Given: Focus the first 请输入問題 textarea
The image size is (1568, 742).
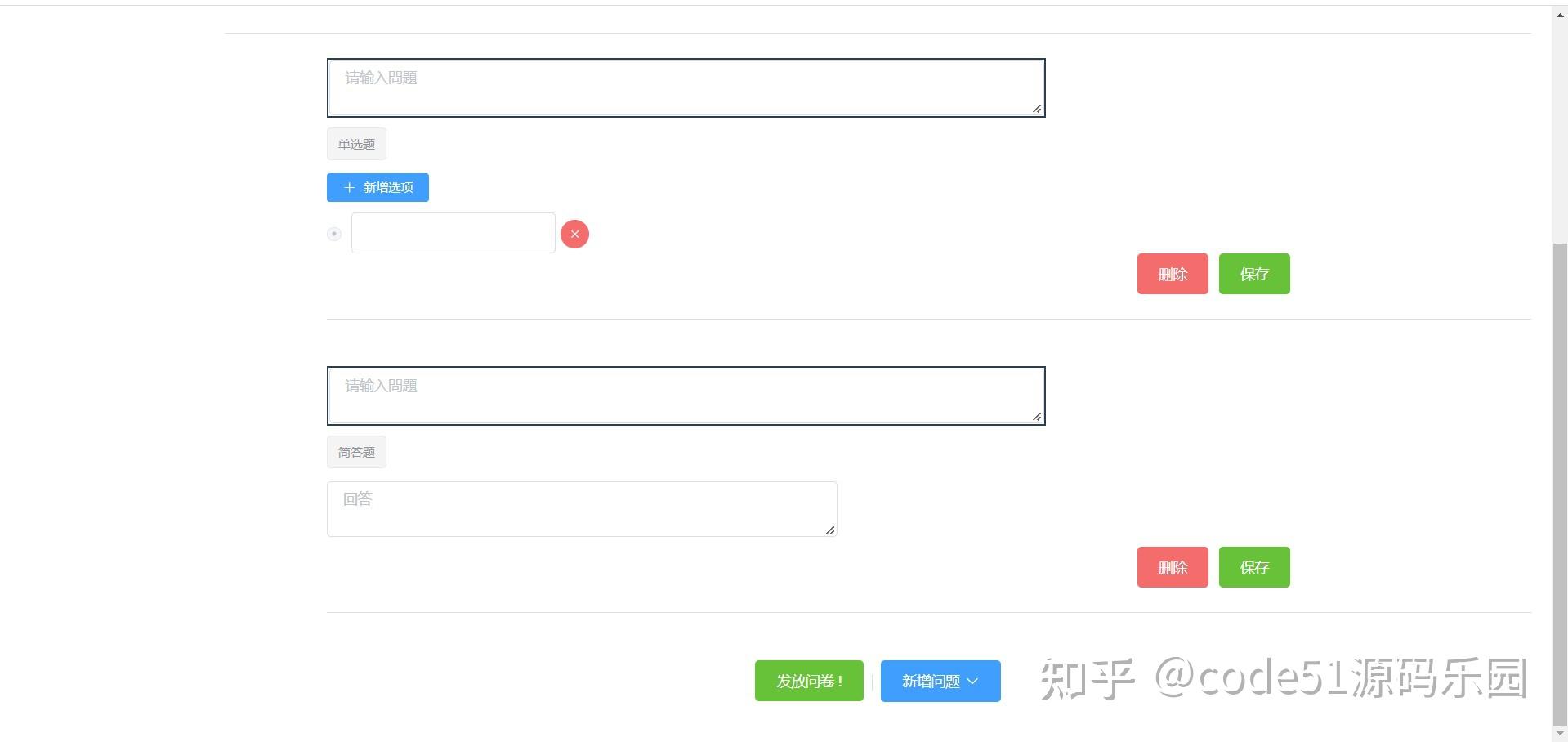Looking at the screenshot, I should coord(686,87).
